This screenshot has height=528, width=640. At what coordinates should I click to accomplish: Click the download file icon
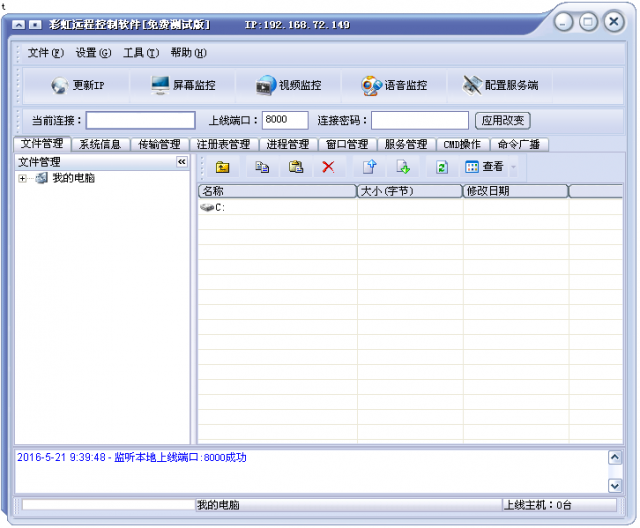(x=403, y=167)
